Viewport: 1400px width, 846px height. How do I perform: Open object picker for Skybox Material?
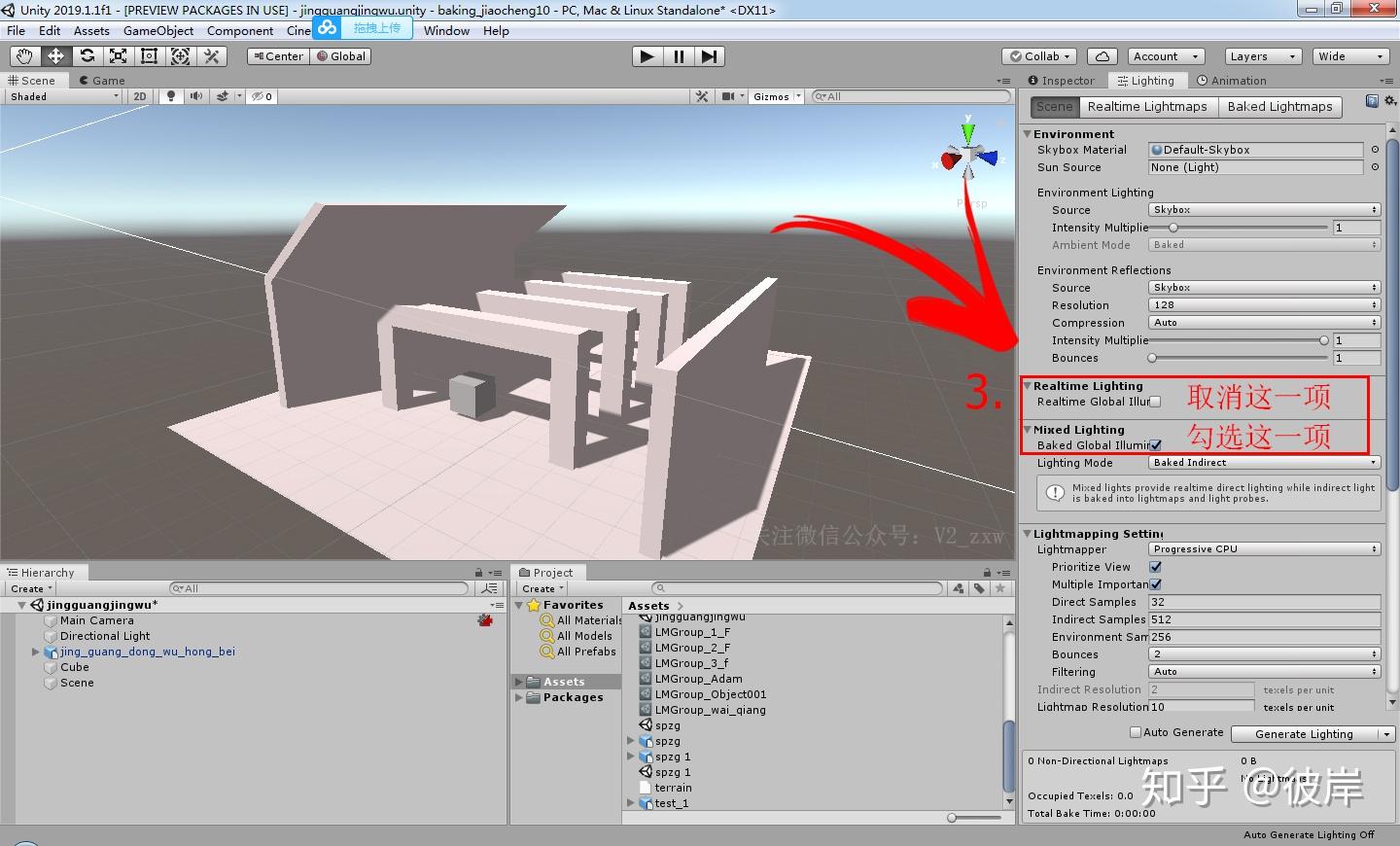1375,150
